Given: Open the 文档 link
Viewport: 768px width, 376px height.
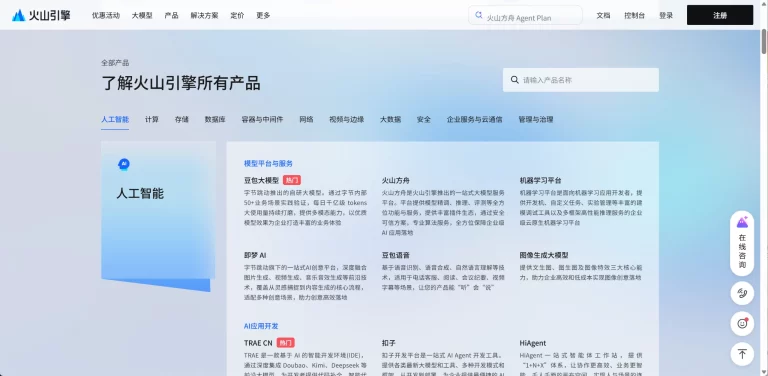Looking at the screenshot, I should coord(603,15).
